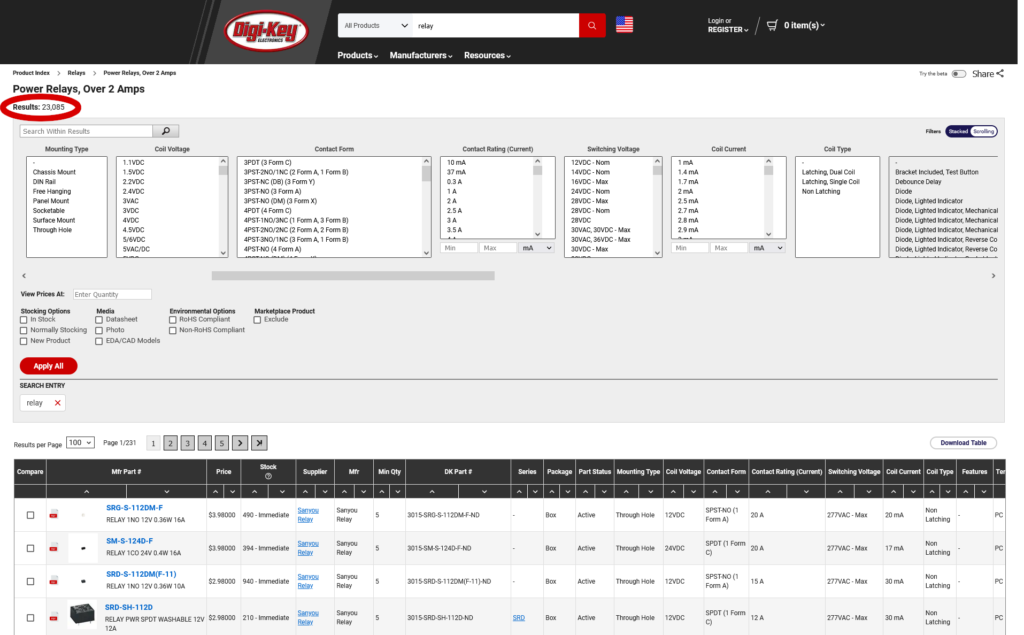Sort Coil Voltage column ascending

click(673, 491)
